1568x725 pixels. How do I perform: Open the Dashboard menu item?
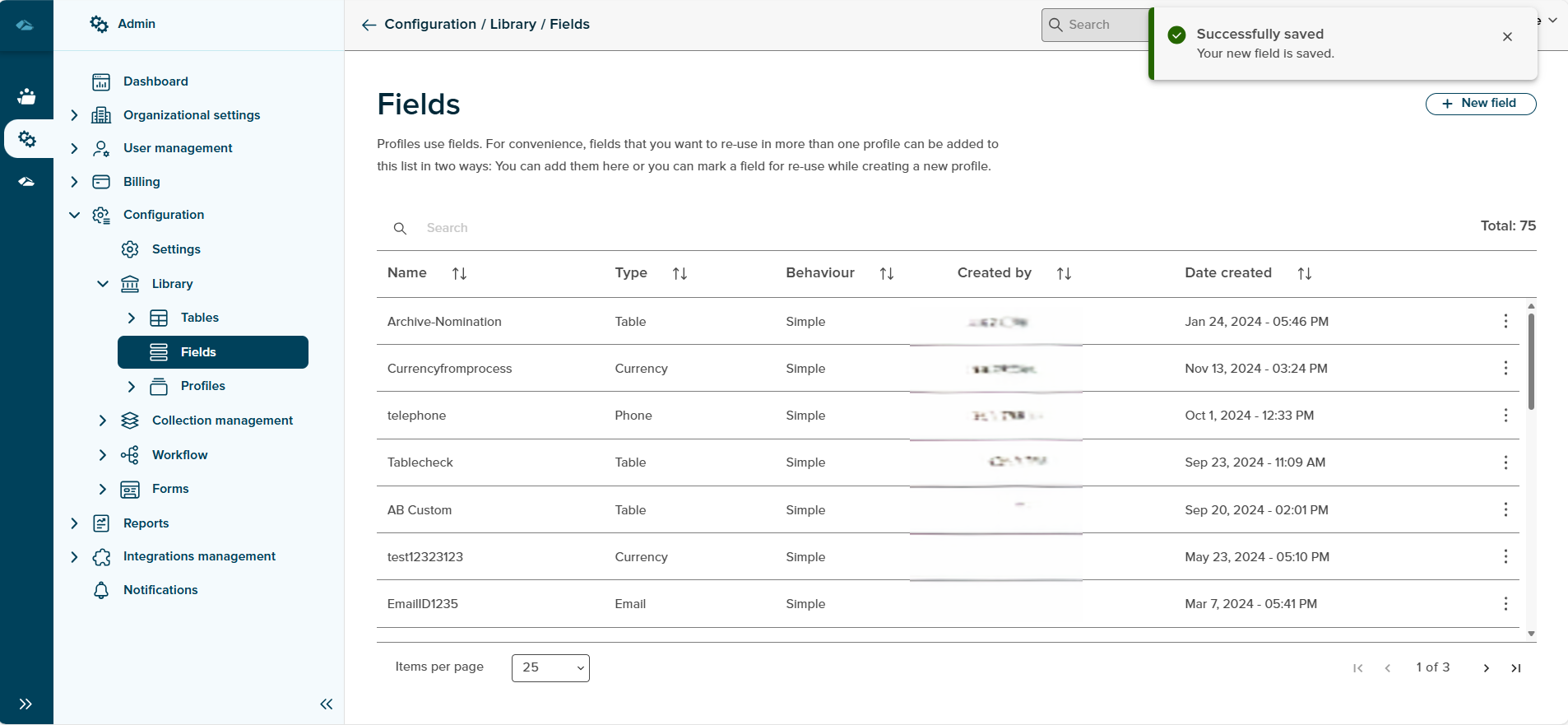tap(155, 81)
